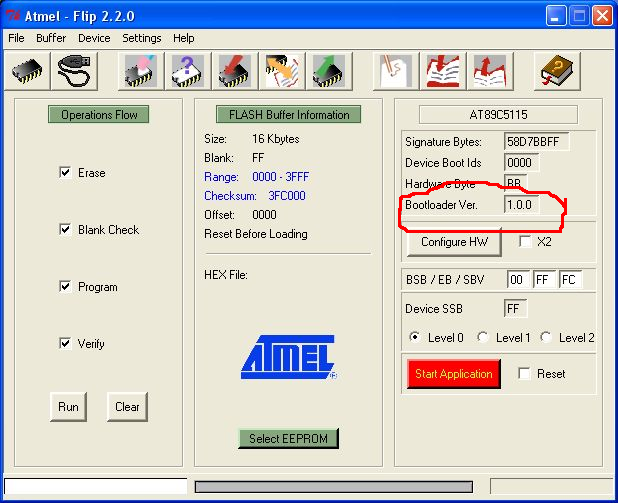This screenshot has width=618, height=503.
Task: Click the Device SSB field
Action: pos(515,308)
